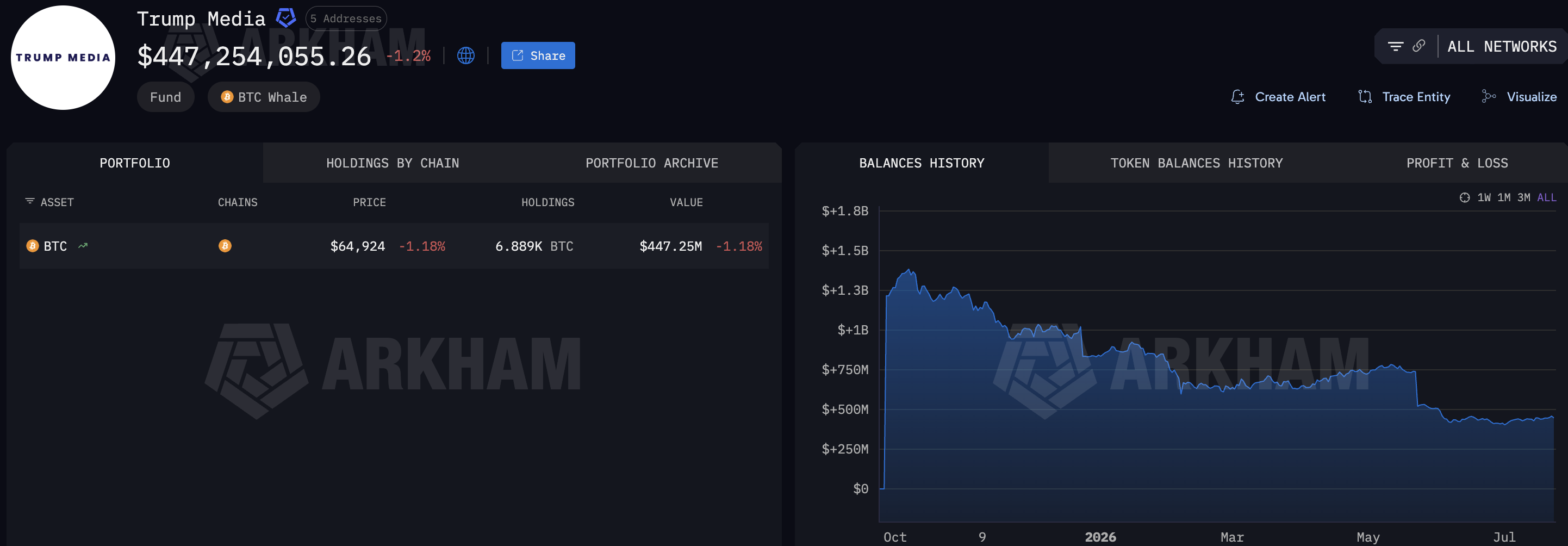Select the 1W chart range
This screenshot has height=546, width=1568.
[1484, 197]
